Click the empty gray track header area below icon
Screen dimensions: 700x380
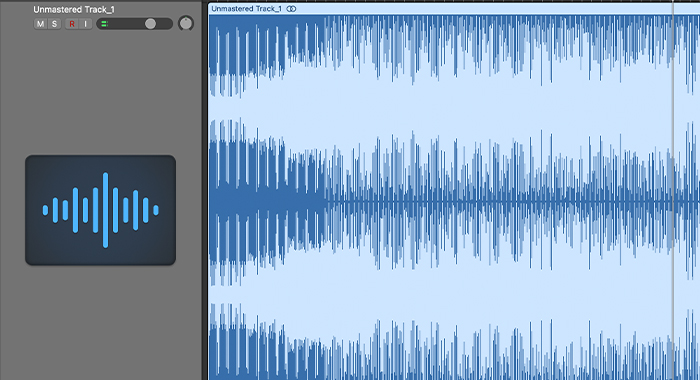[100, 322]
